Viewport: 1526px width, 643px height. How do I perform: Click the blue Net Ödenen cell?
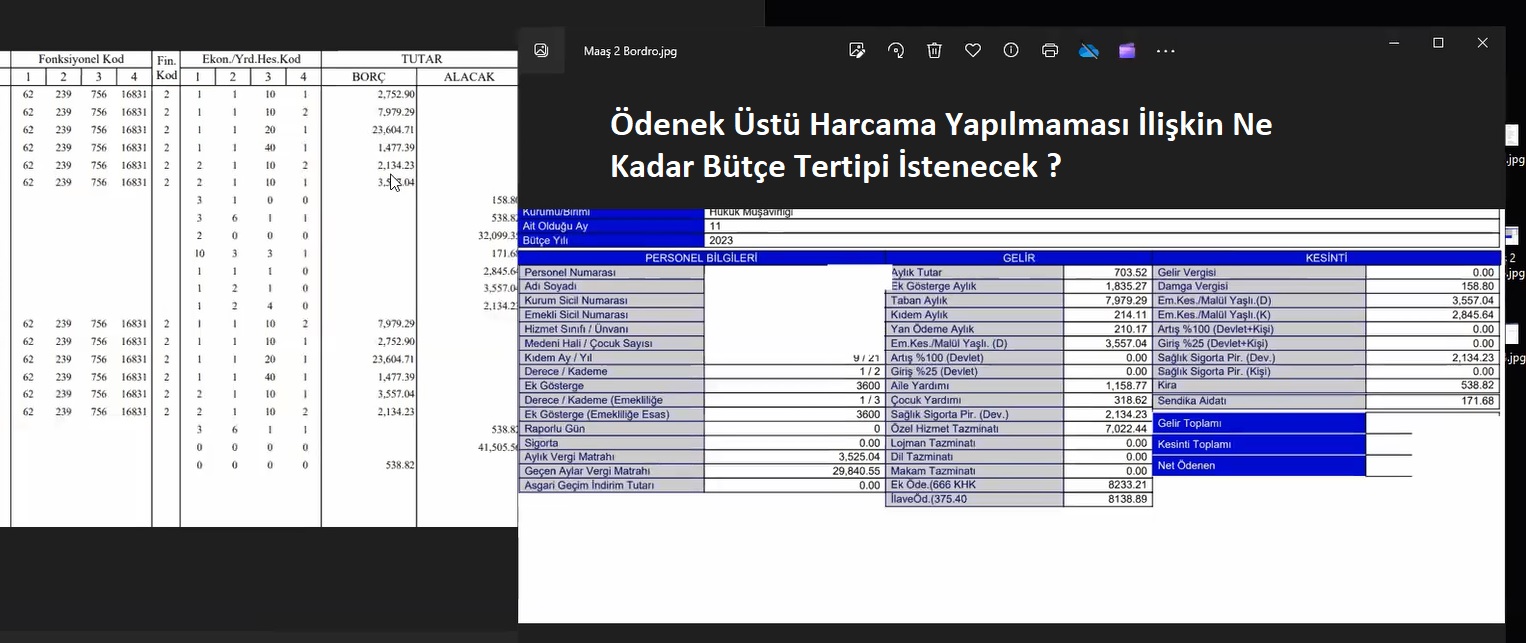1258,465
